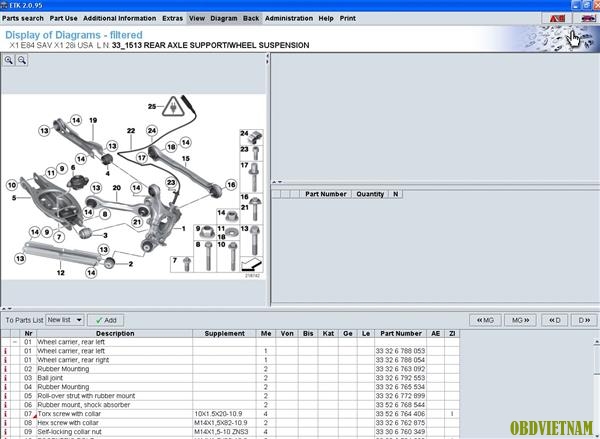The width and height of the screenshot is (600, 439).
Task: Click callout number 15 on upper arm
Action: tap(186, 159)
